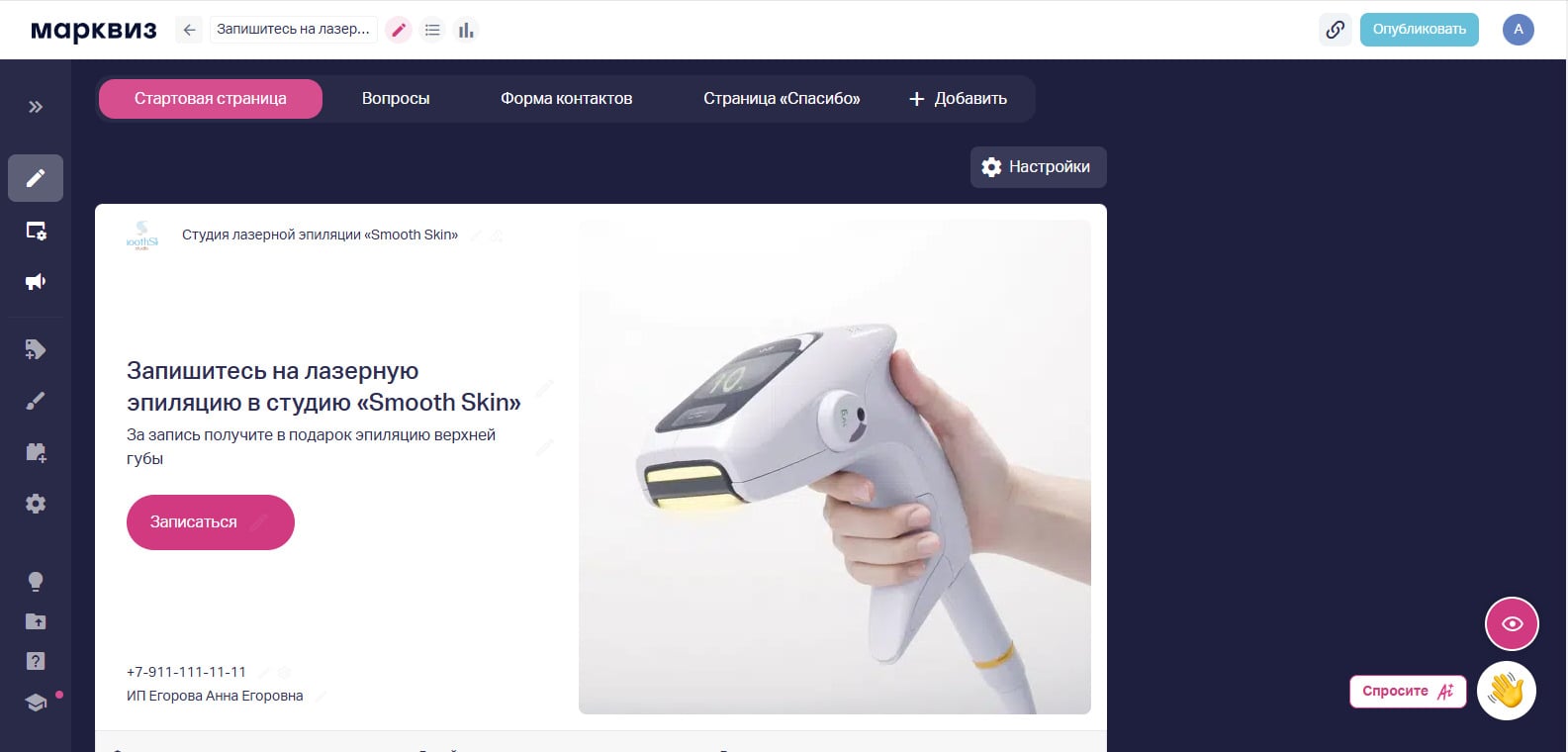Click the pink "Записаться" button

coord(211,522)
